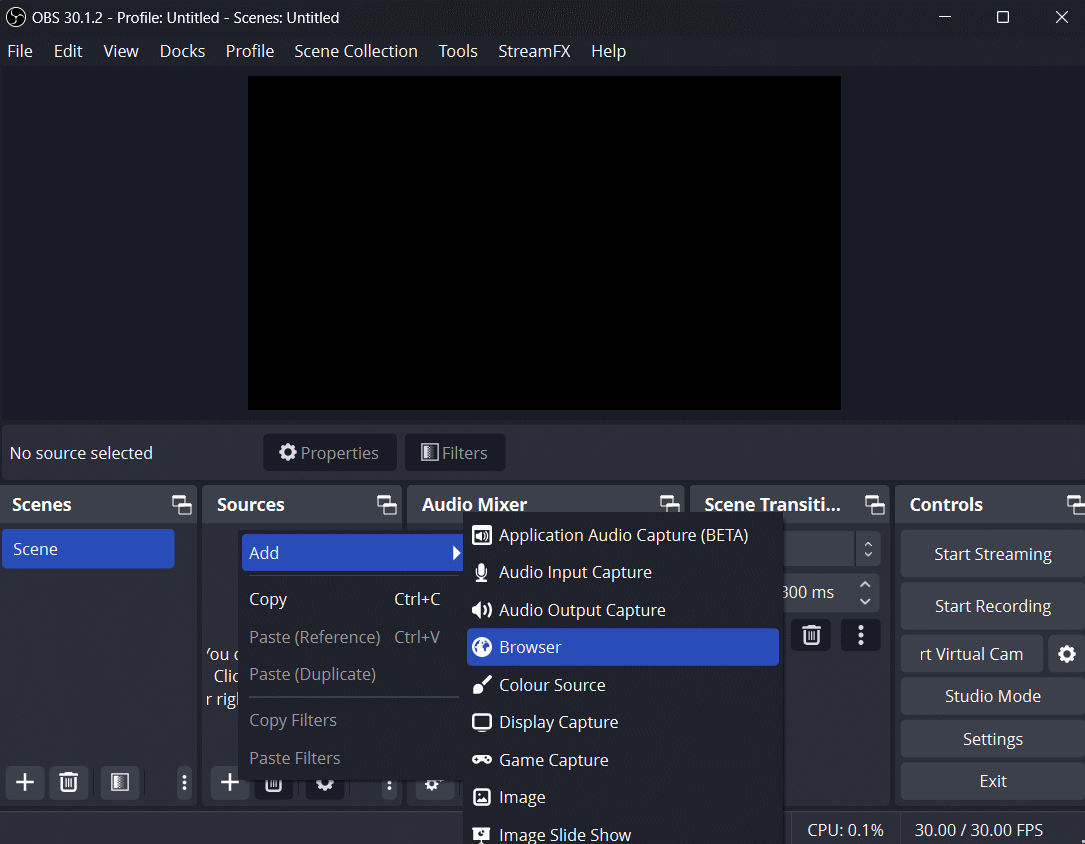
Task: Click the globe icon for Browser
Action: pos(482,647)
